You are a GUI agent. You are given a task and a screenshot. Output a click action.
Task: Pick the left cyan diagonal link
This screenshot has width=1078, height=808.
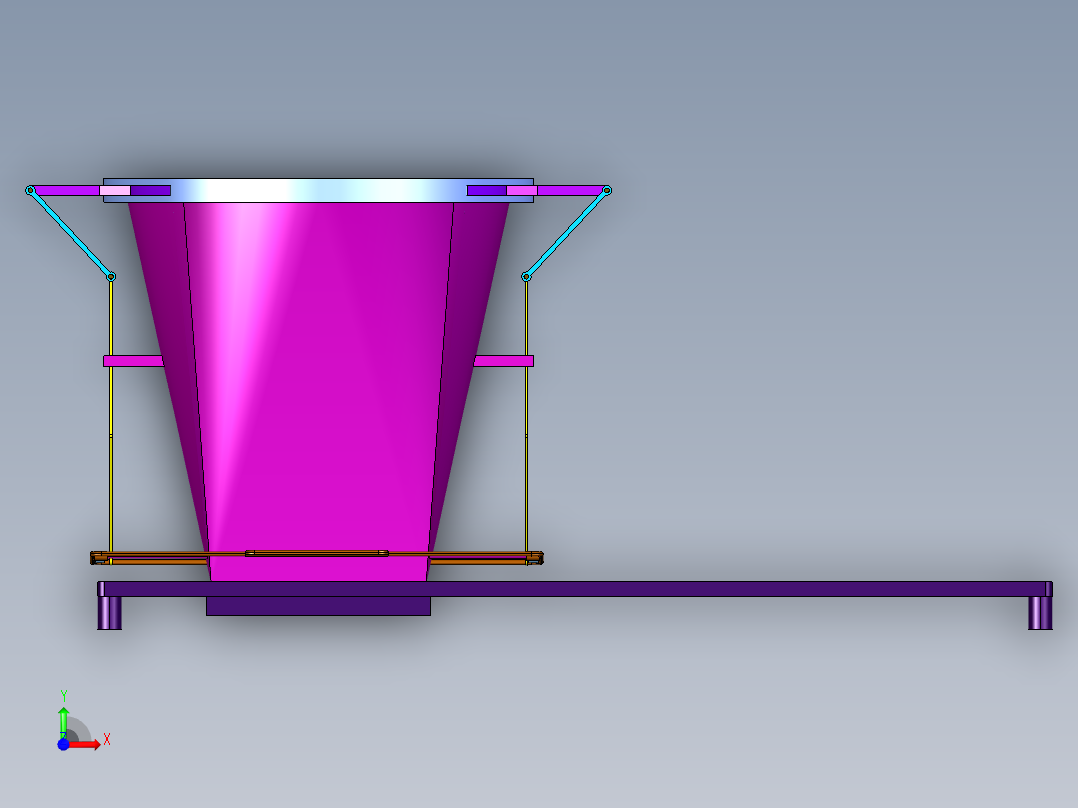tap(71, 233)
